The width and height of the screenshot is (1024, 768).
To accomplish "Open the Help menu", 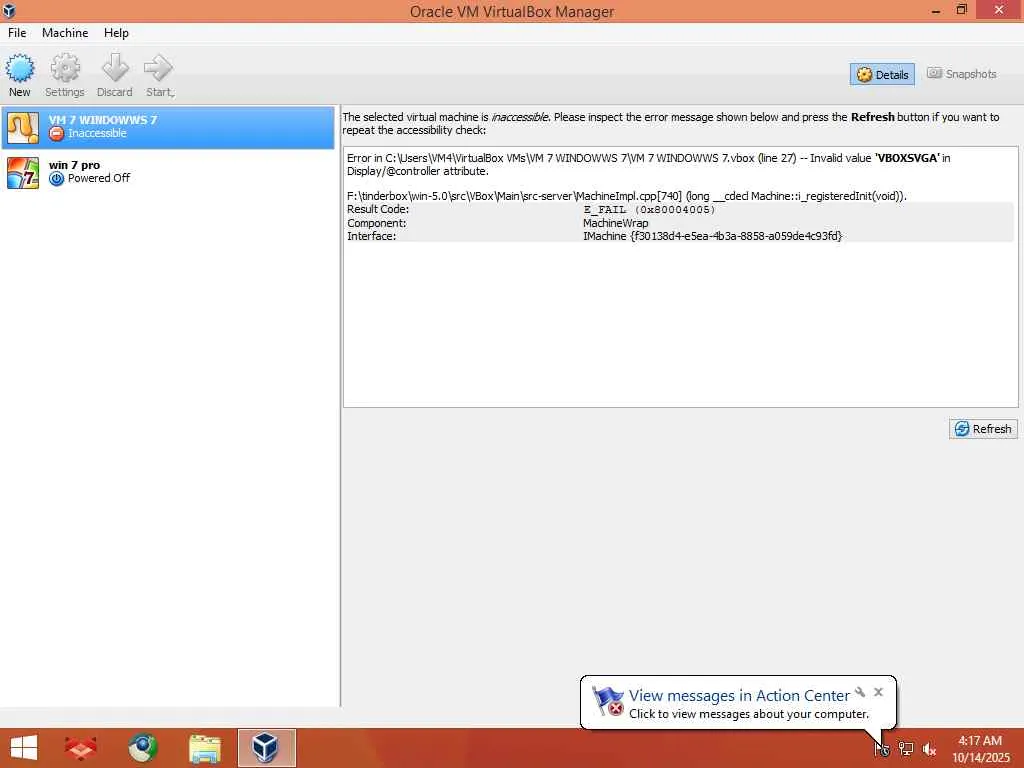I will [116, 33].
